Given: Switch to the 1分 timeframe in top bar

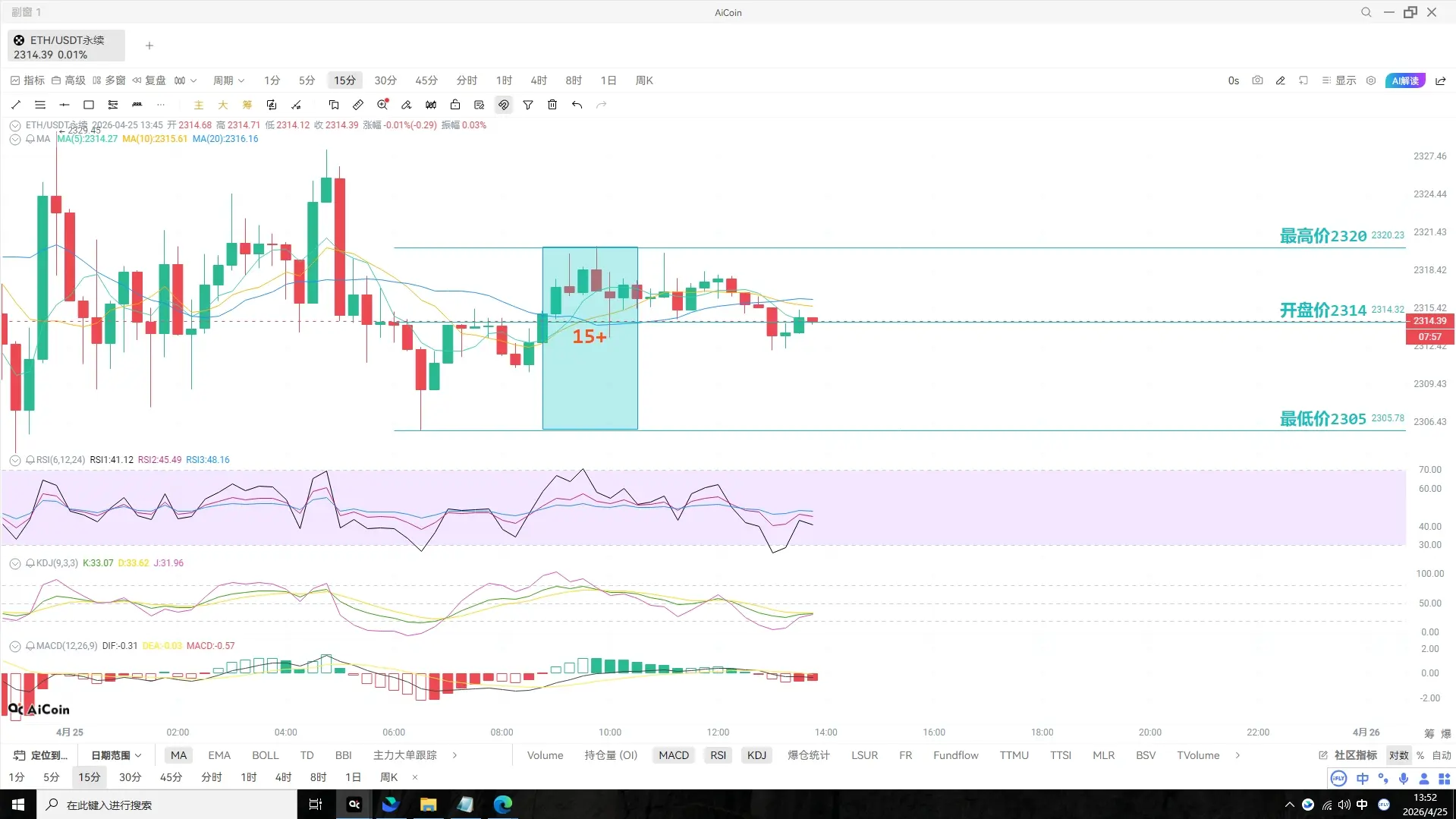Looking at the screenshot, I should click(x=272, y=80).
